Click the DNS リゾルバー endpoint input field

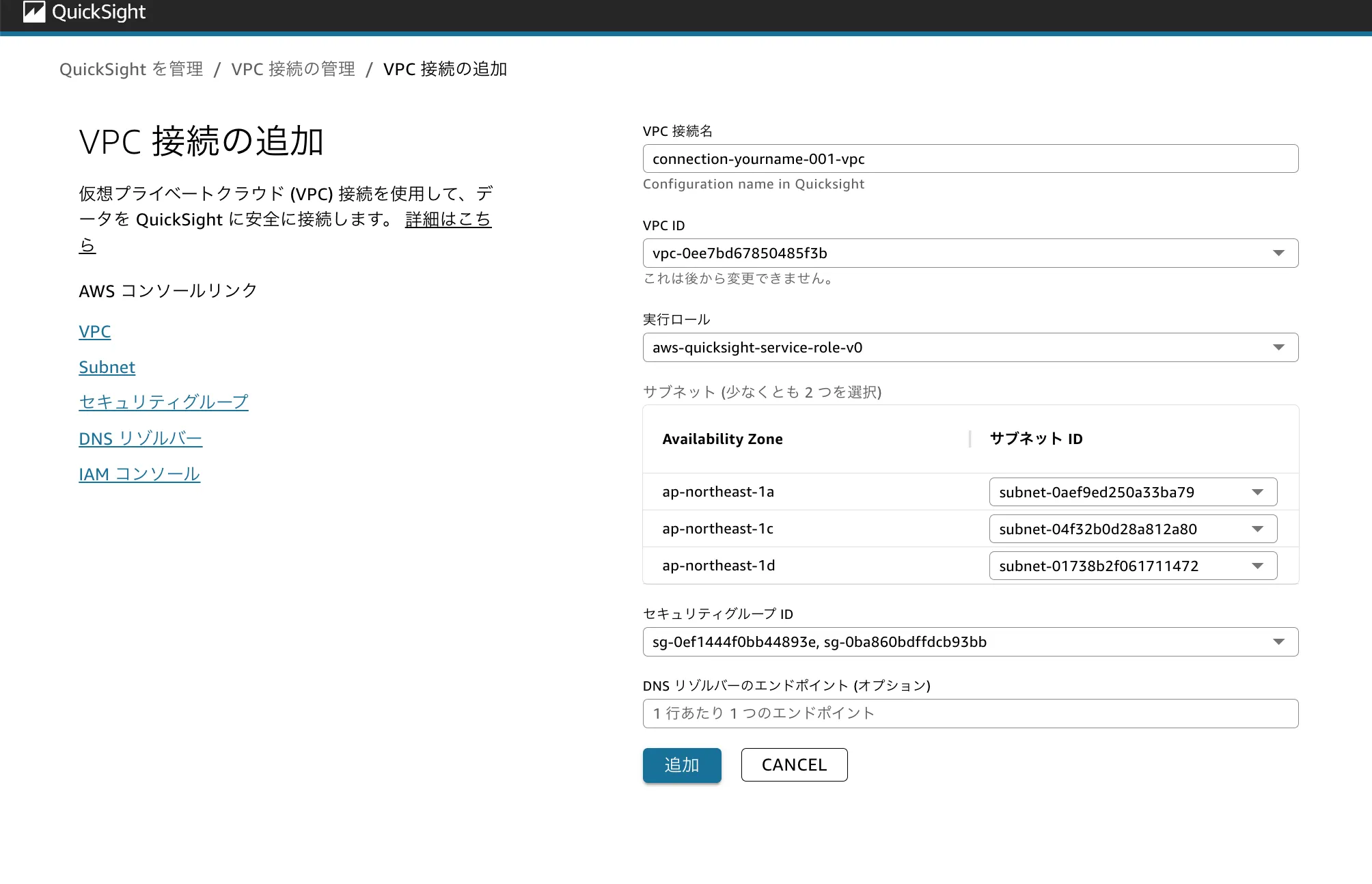point(970,714)
